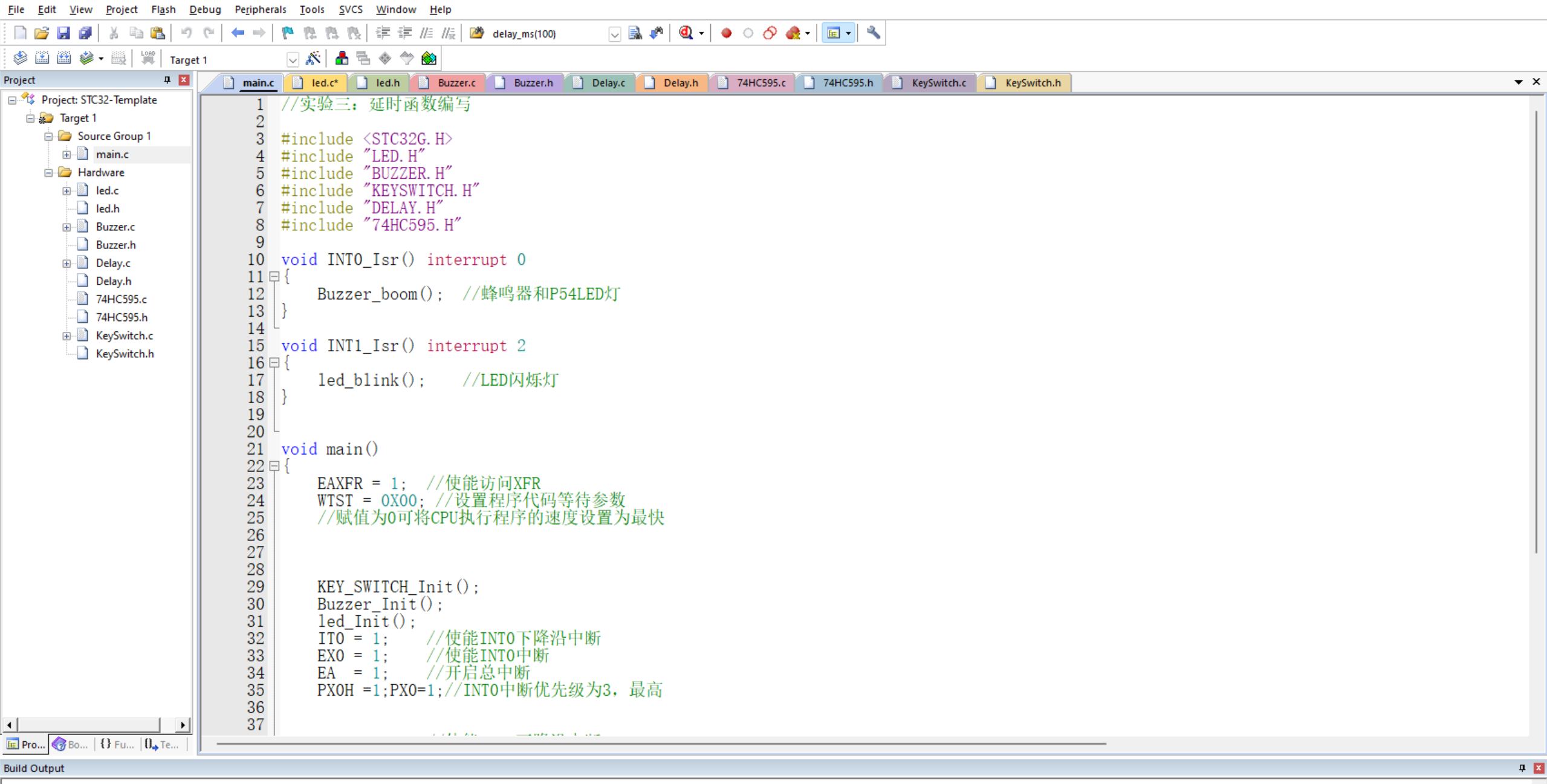Viewport: 1547px width, 784px height.
Task: Create a new file from the toolbar
Action: click(x=20, y=33)
